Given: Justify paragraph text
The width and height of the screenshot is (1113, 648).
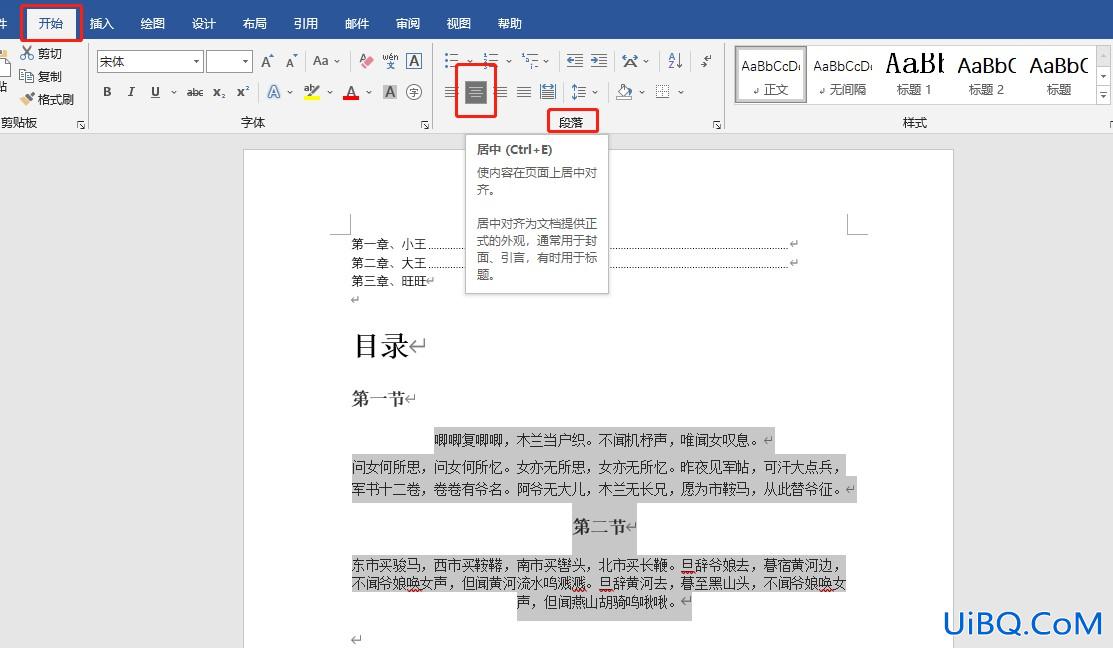Looking at the screenshot, I should [524, 92].
